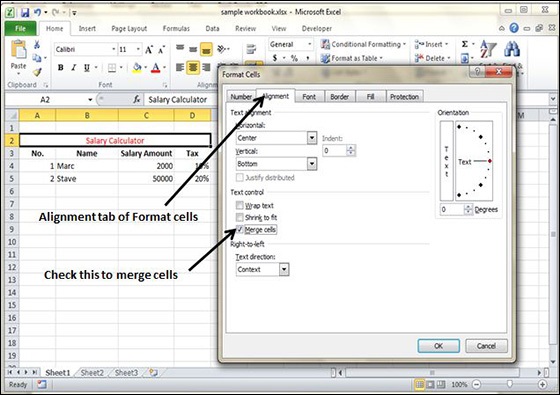Click the vertical Text orientation box
Screen dimensions: 560x395
coord(446,161)
